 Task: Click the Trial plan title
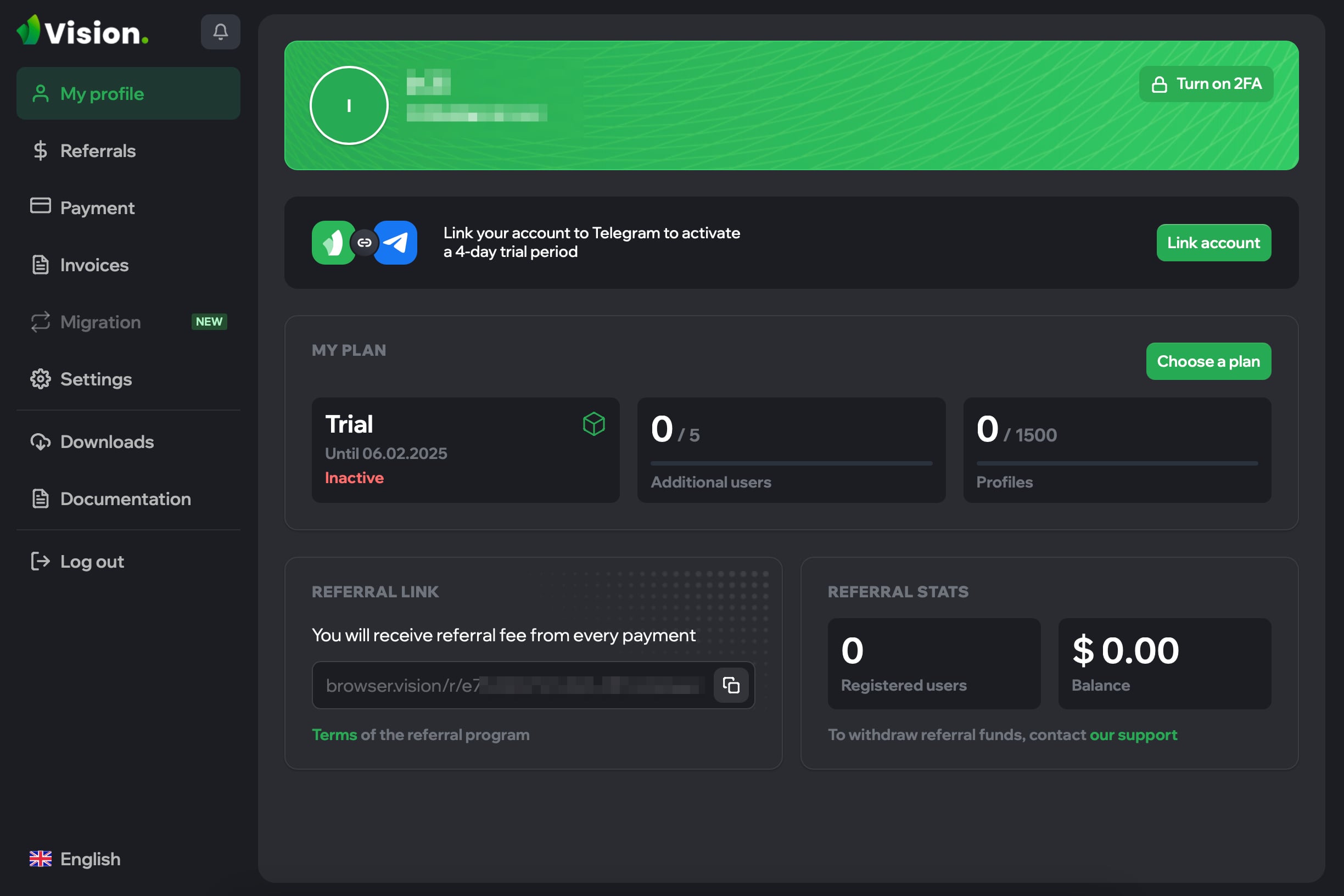tap(349, 424)
